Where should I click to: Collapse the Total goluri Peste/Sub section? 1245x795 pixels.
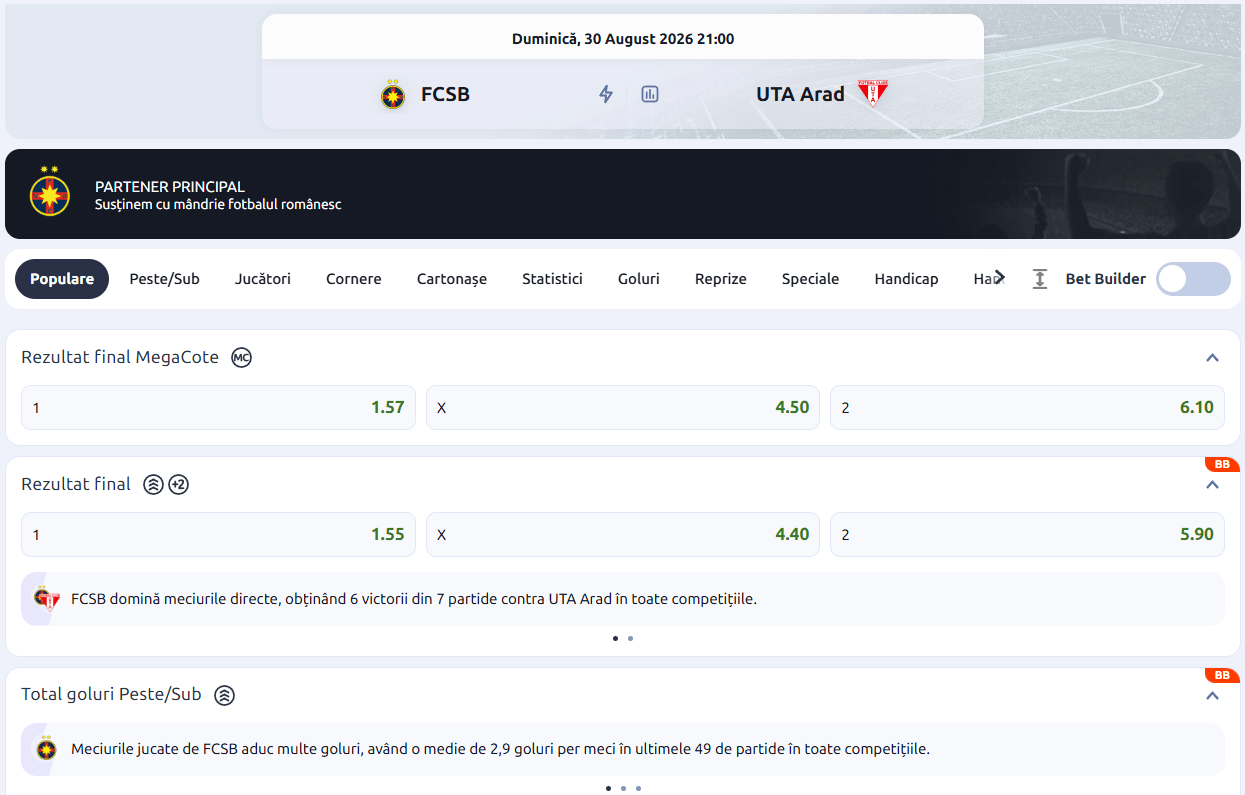[1212, 695]
